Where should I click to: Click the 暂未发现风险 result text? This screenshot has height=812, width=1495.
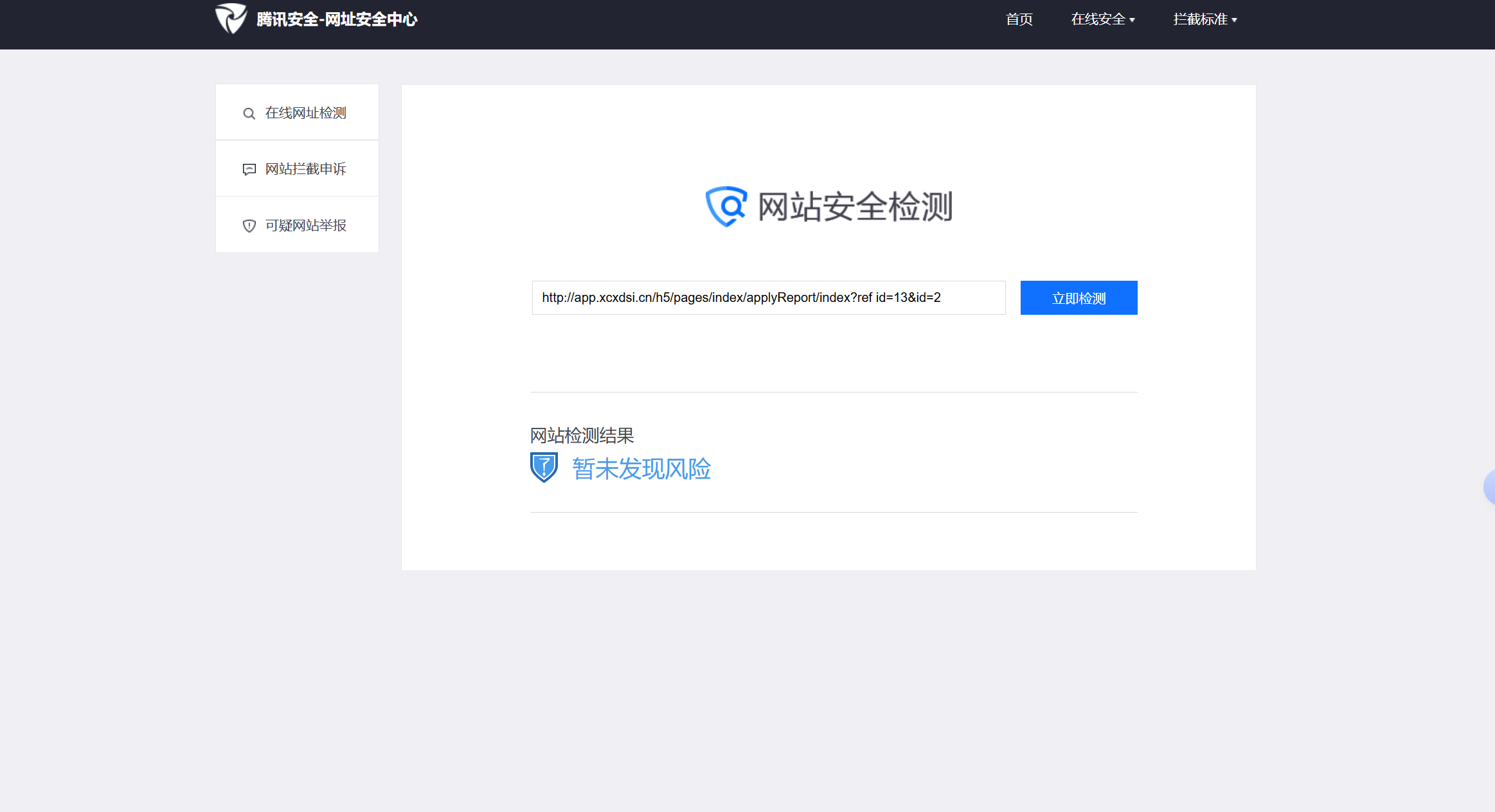coord(641,469)
